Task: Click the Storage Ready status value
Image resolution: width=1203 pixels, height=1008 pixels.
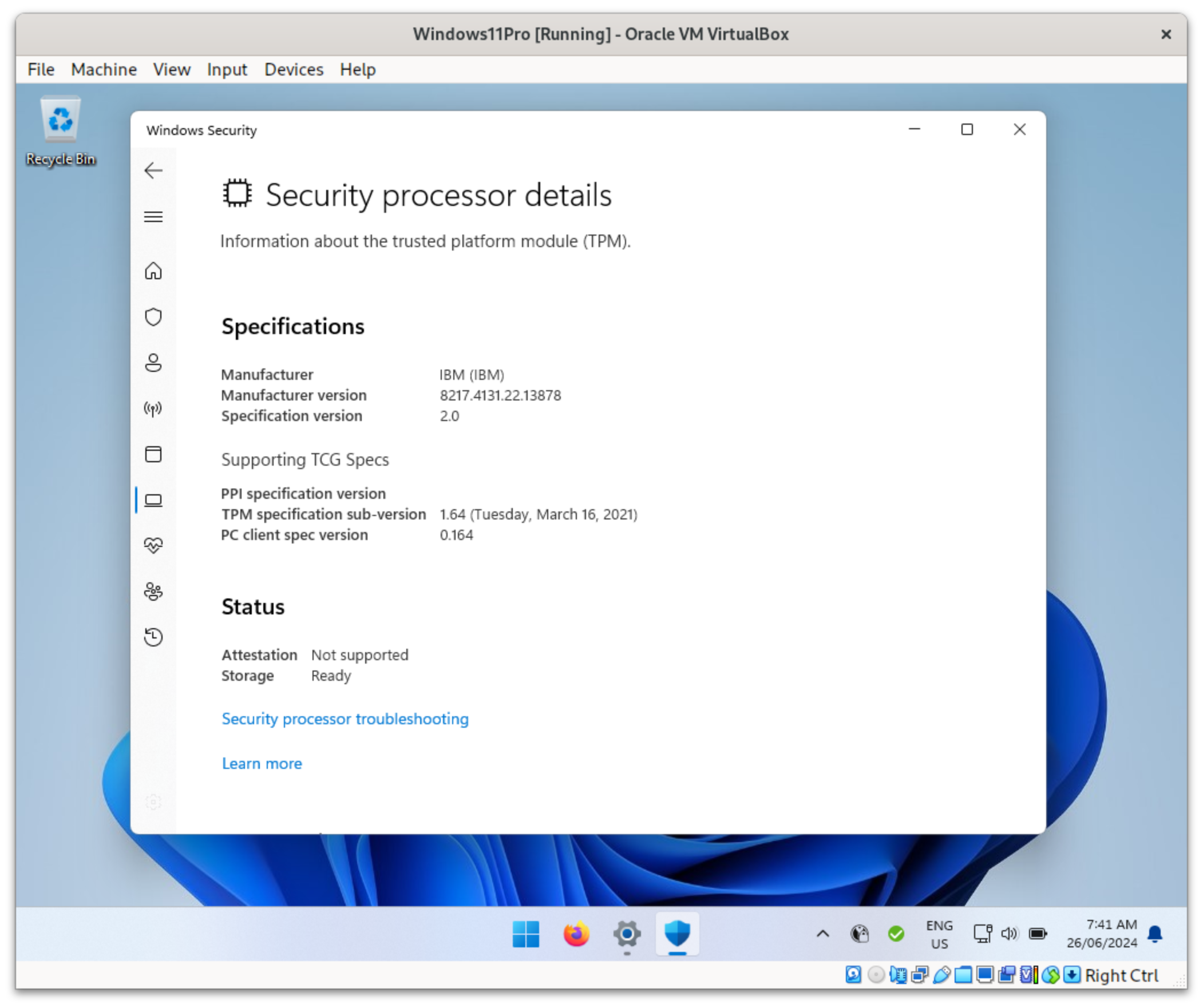Action: (331, 676)
